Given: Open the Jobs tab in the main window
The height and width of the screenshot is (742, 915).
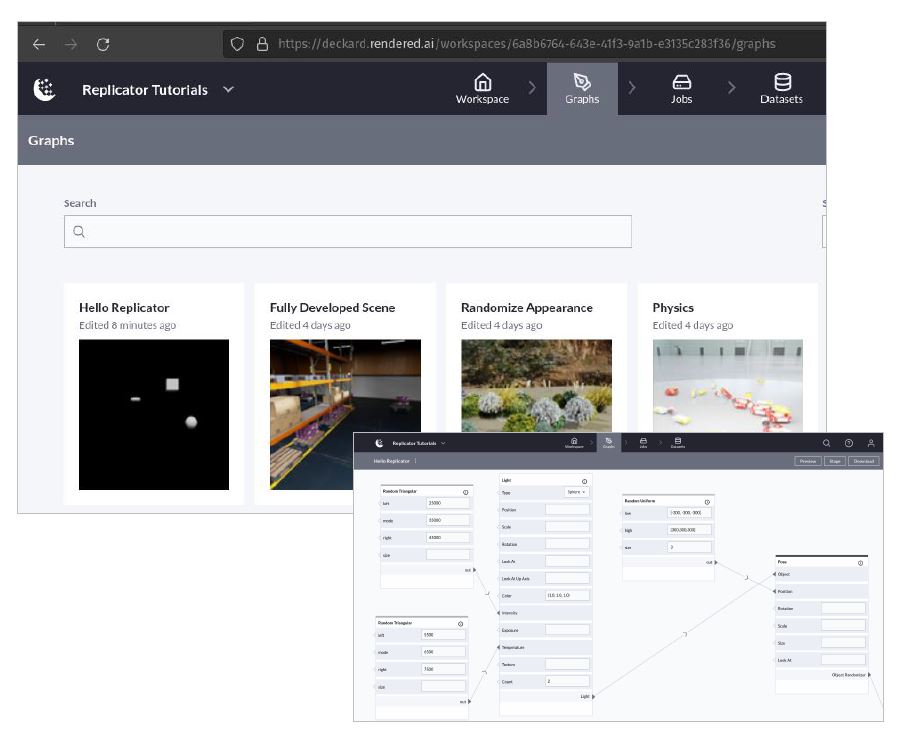Looking at the screenshot, I should coord(681,89).
